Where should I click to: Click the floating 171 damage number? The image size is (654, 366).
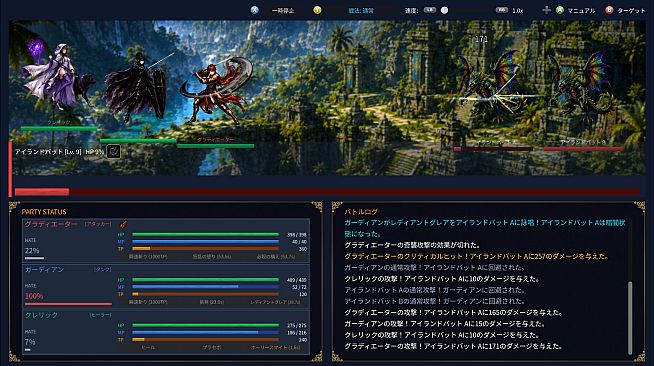pos(481,39)
